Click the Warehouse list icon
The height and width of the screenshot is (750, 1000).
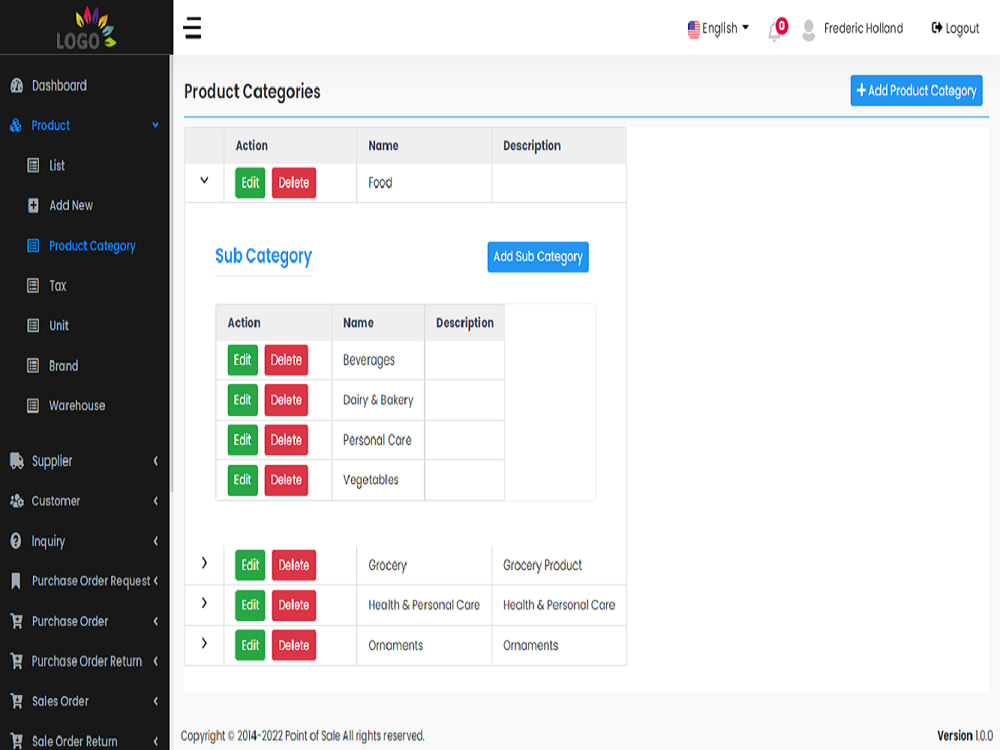(33, 406)
